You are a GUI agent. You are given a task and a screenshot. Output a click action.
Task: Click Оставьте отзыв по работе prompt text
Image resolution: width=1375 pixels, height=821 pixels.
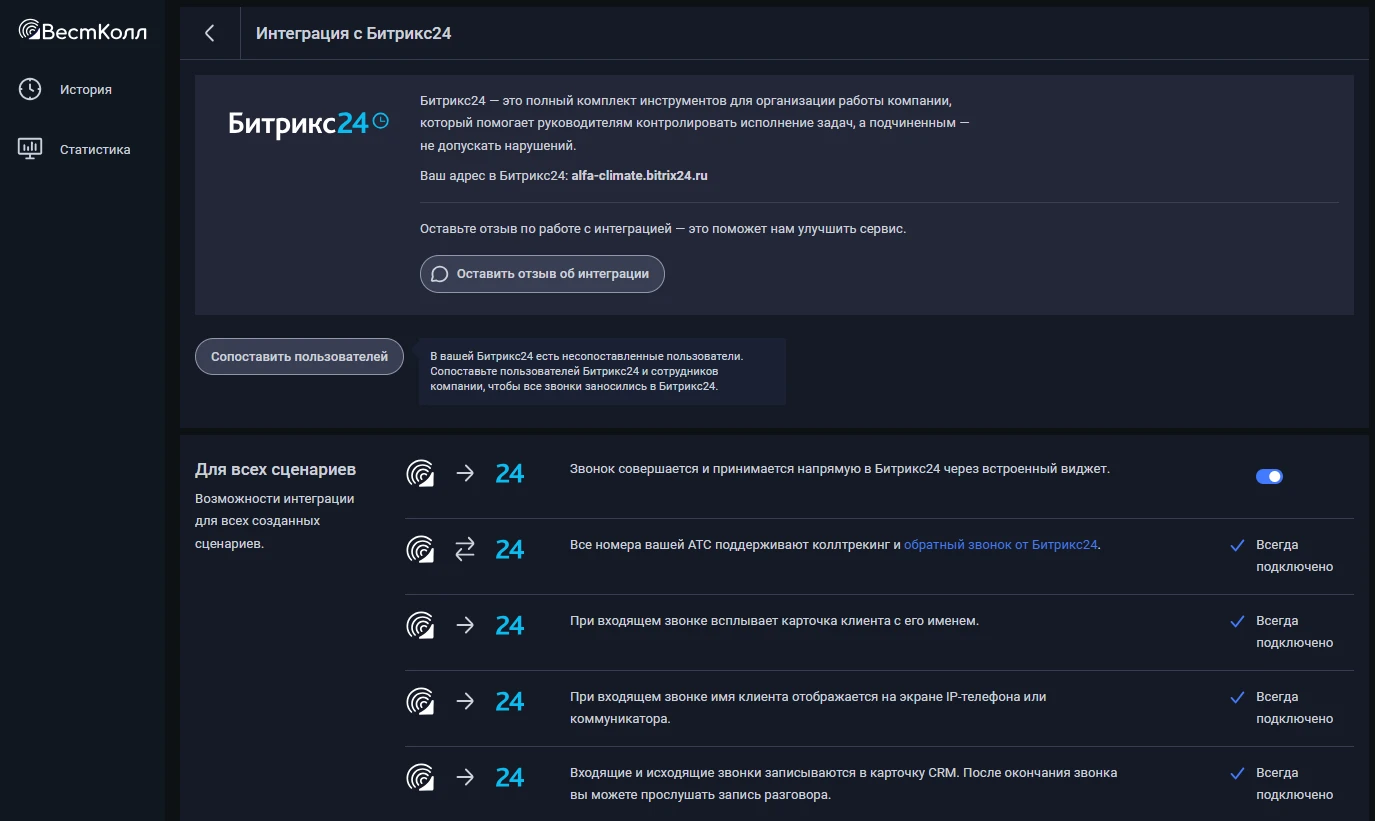[663, 229]
